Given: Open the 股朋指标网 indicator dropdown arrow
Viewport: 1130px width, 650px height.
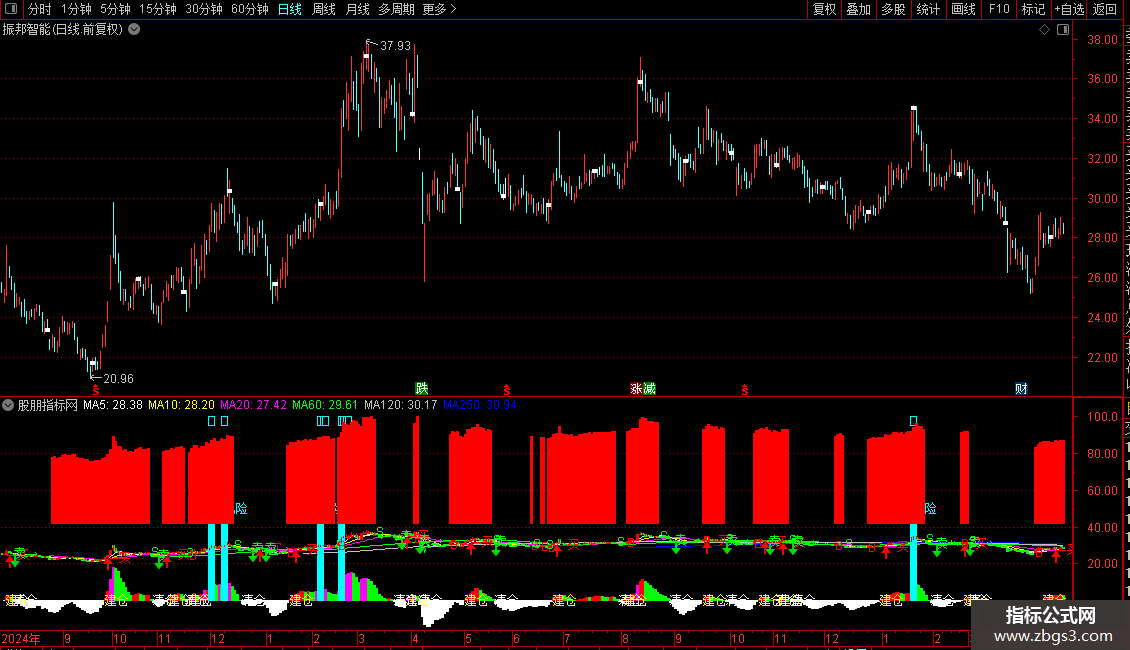Looking at the screenshot, I should click(x=8, y=405).
